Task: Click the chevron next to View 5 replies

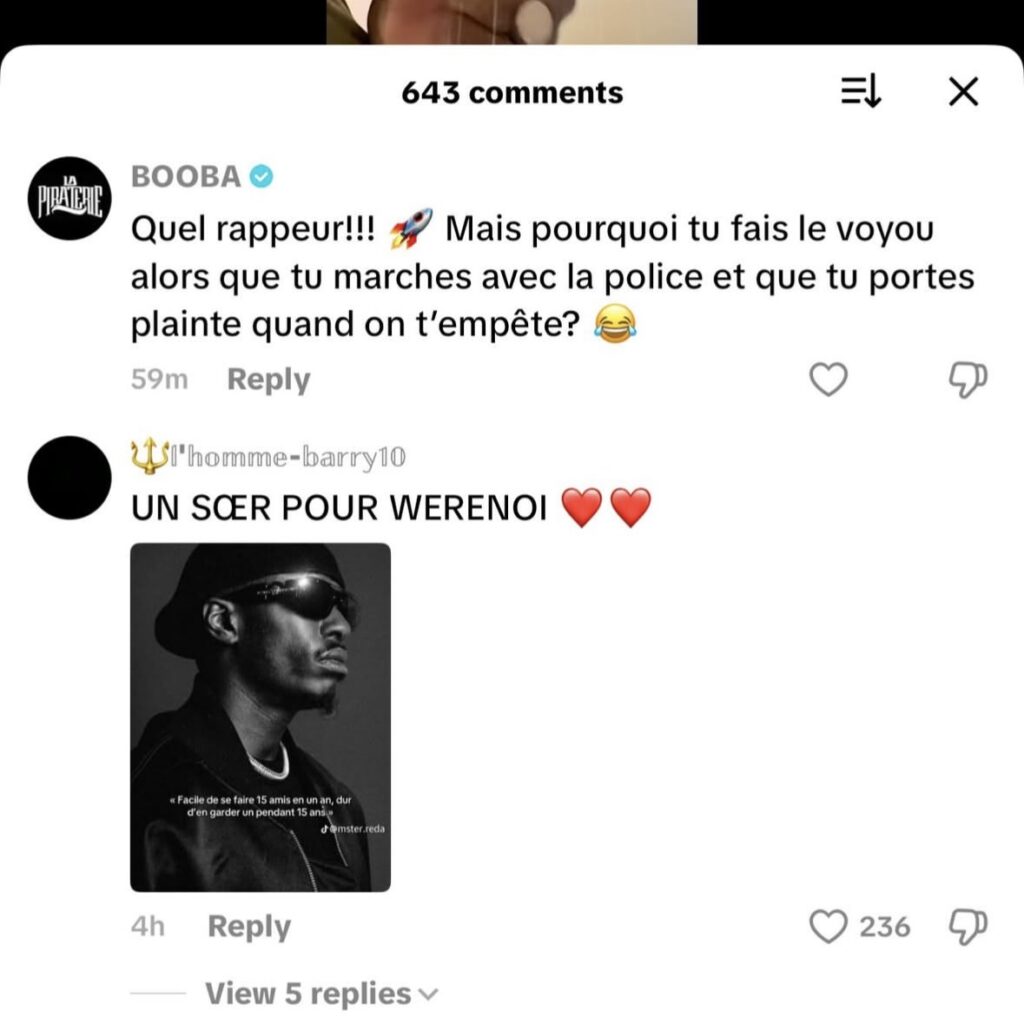Action: coord(428,995)
